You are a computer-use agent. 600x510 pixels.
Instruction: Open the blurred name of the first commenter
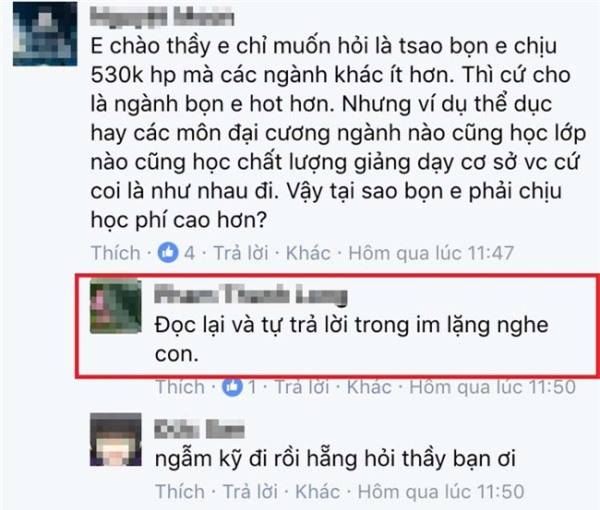click(x=162, y=18)
